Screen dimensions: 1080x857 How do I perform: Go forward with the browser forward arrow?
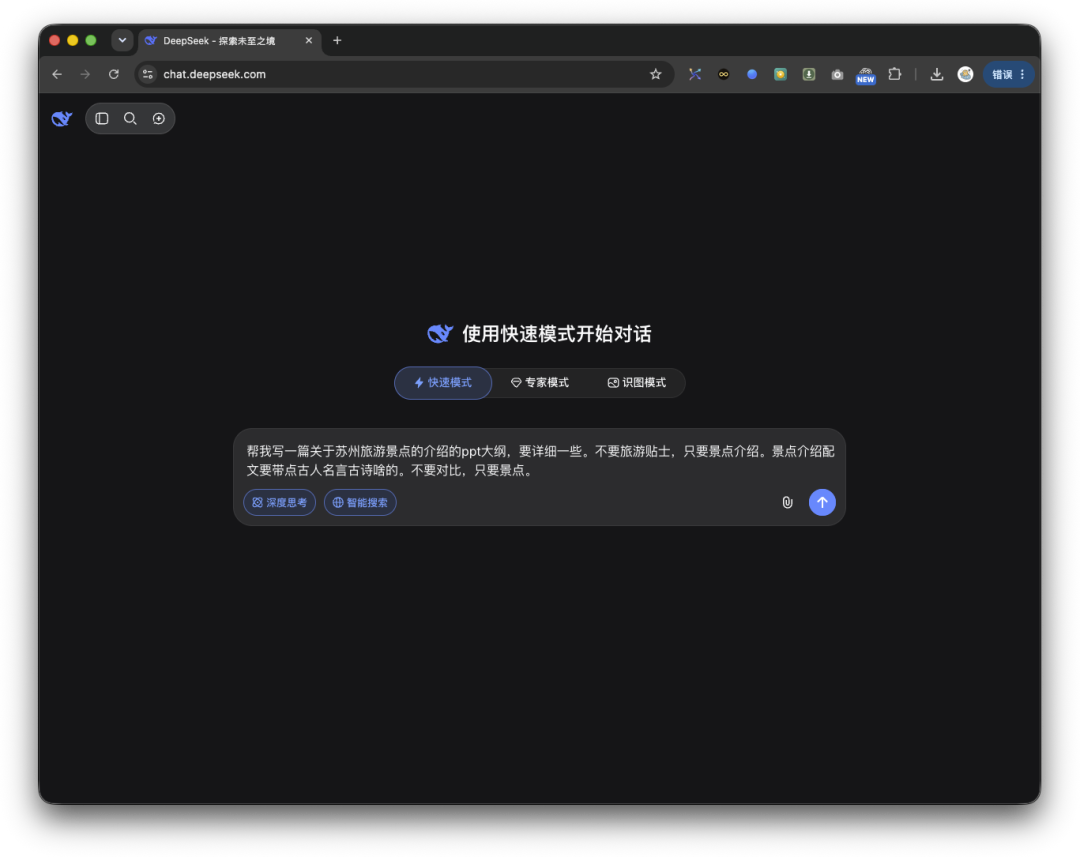pyautogui.click(x=85, y=74)
